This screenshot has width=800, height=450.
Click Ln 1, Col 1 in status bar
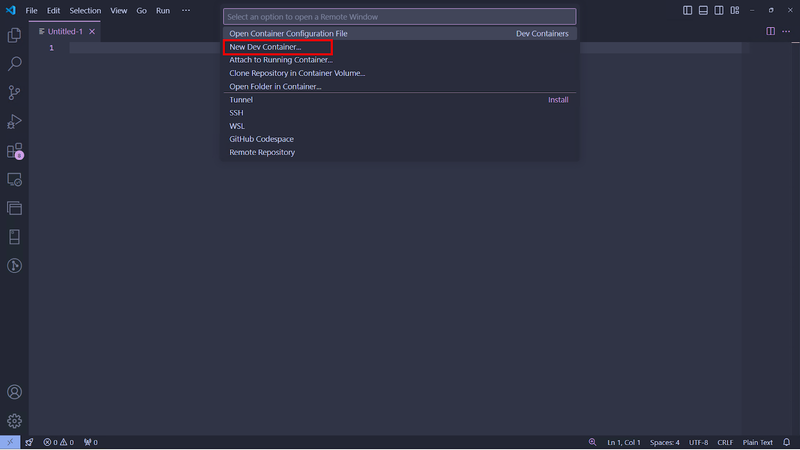click(x=623, y=442)
